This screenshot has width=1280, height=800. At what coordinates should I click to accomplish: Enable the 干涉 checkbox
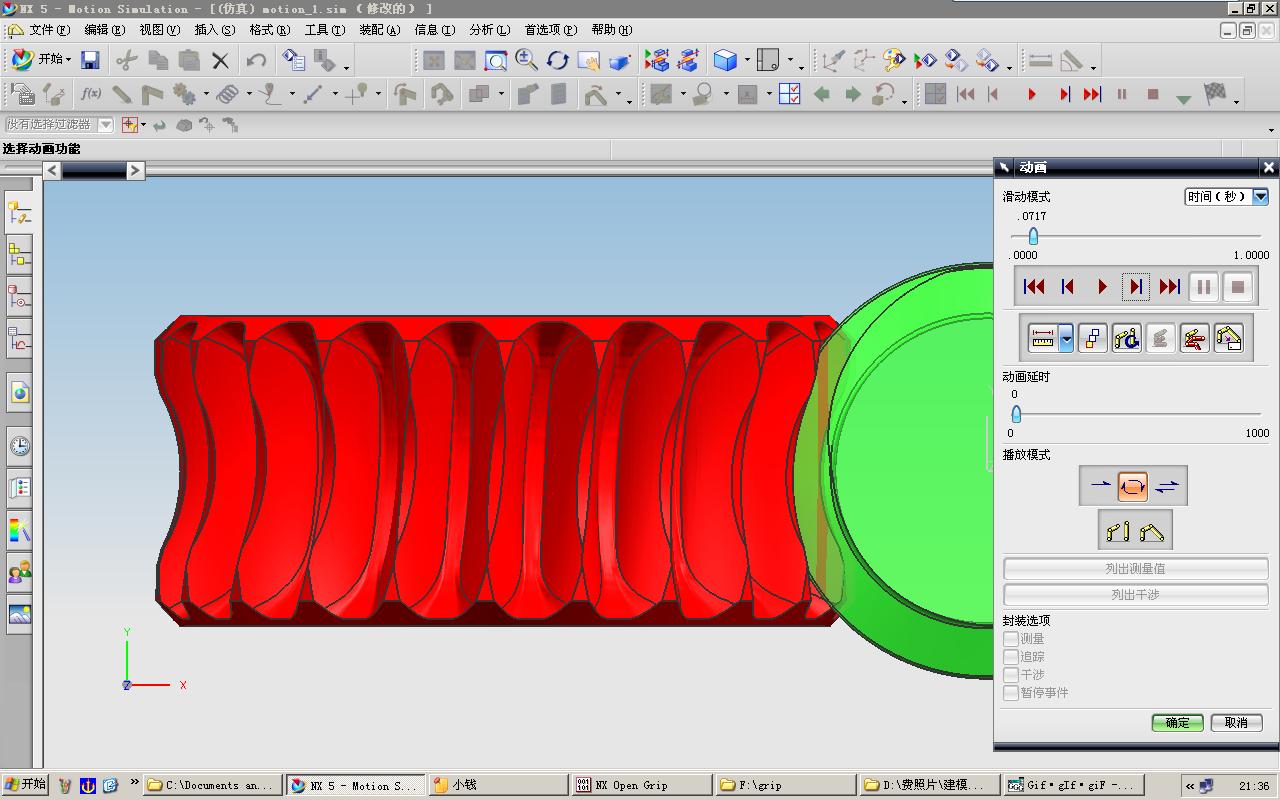1011,675
